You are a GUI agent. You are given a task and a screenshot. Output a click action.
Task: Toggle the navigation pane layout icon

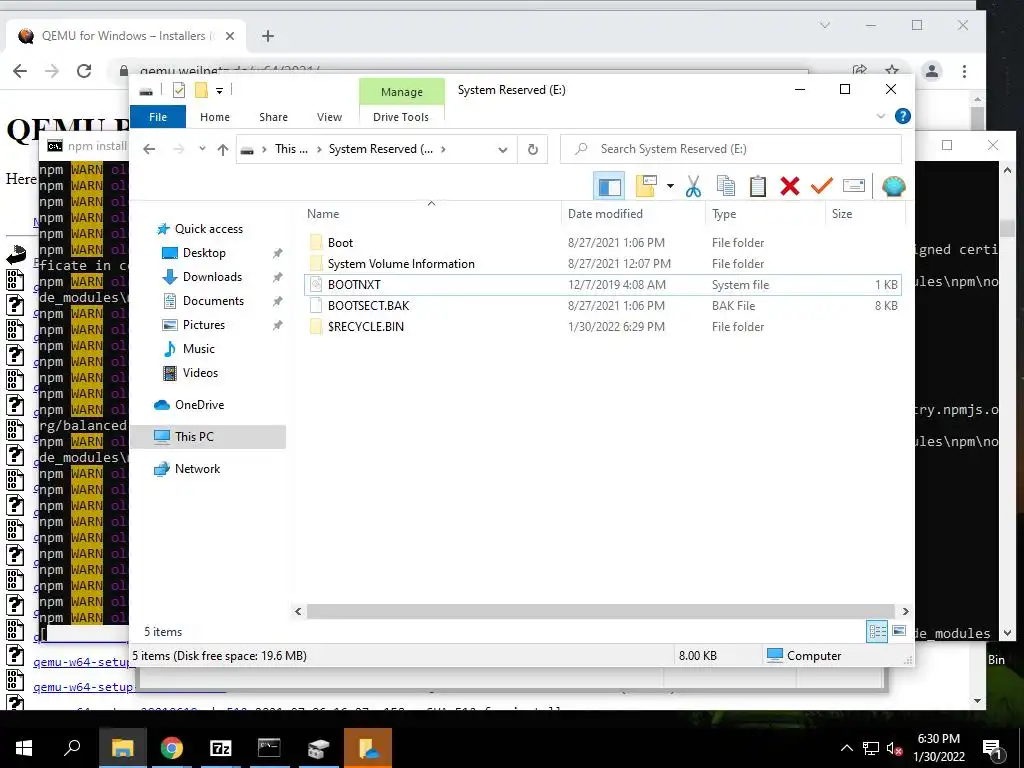(x=609, y=187)
